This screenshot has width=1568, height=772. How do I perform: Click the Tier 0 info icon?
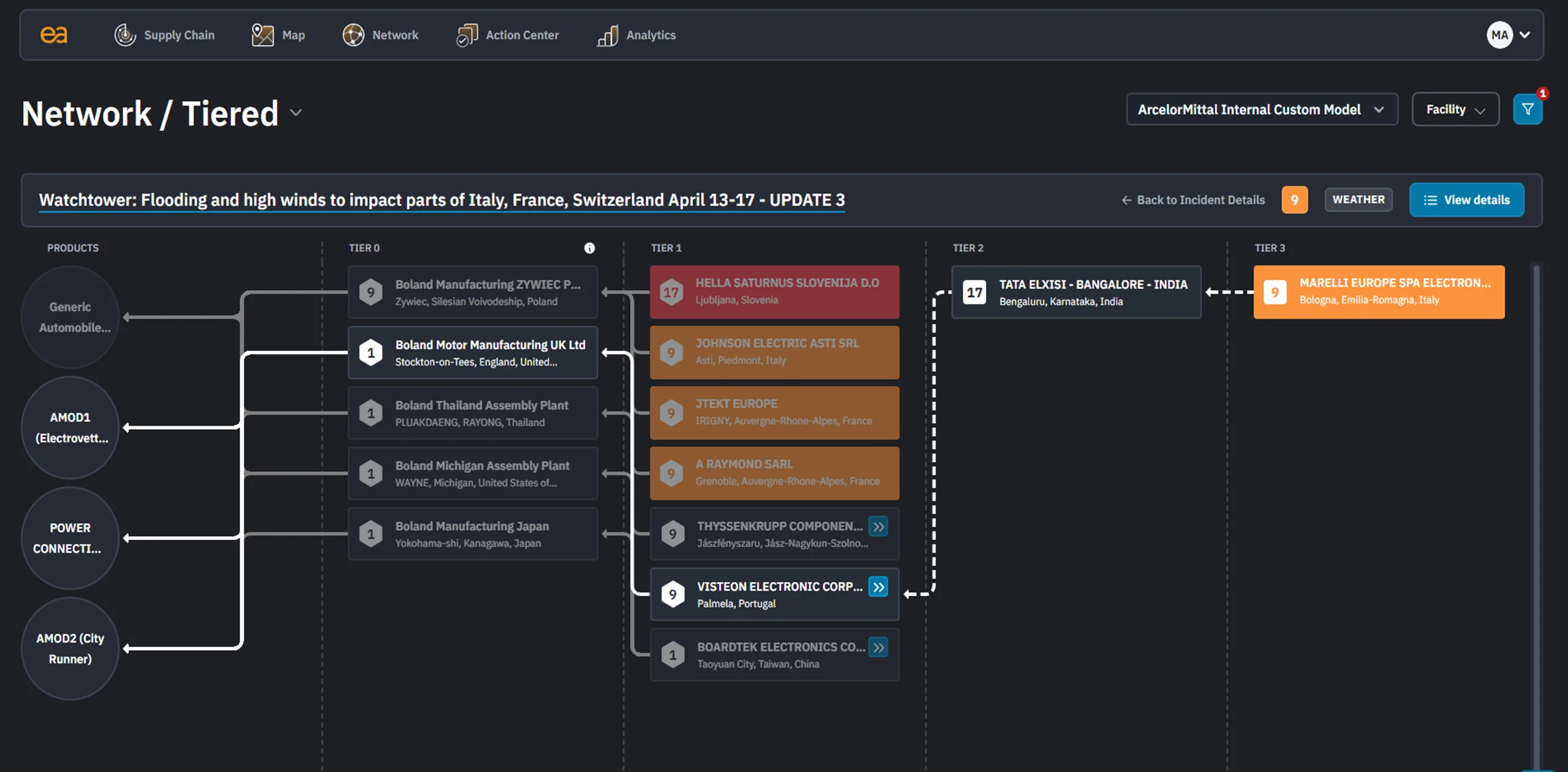(x=589, y=248)
